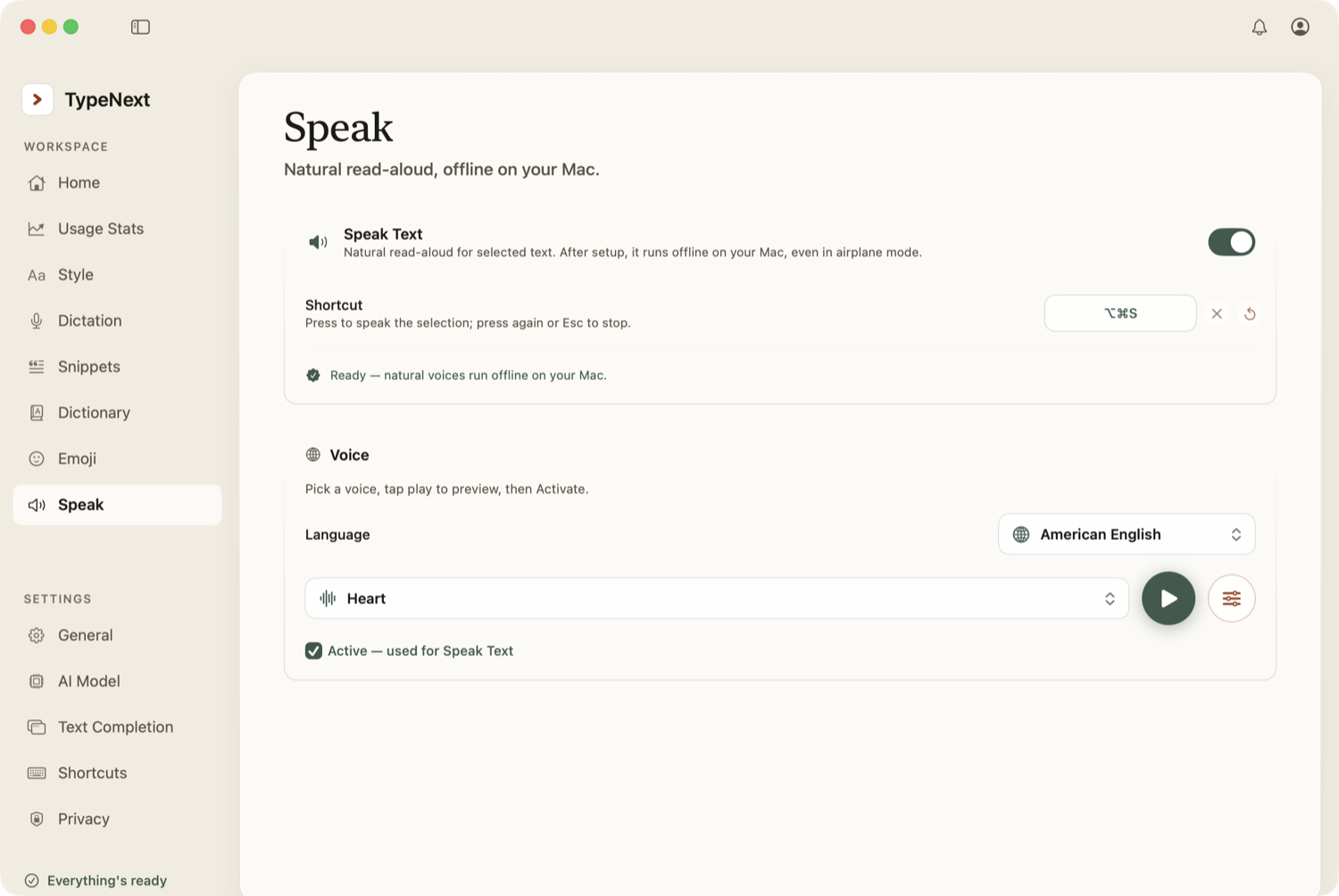Image resolution: width=1339 pixels, height=896 pixels.
Task: Click the Dictionary book icon
Action: (x=37, y=413)
